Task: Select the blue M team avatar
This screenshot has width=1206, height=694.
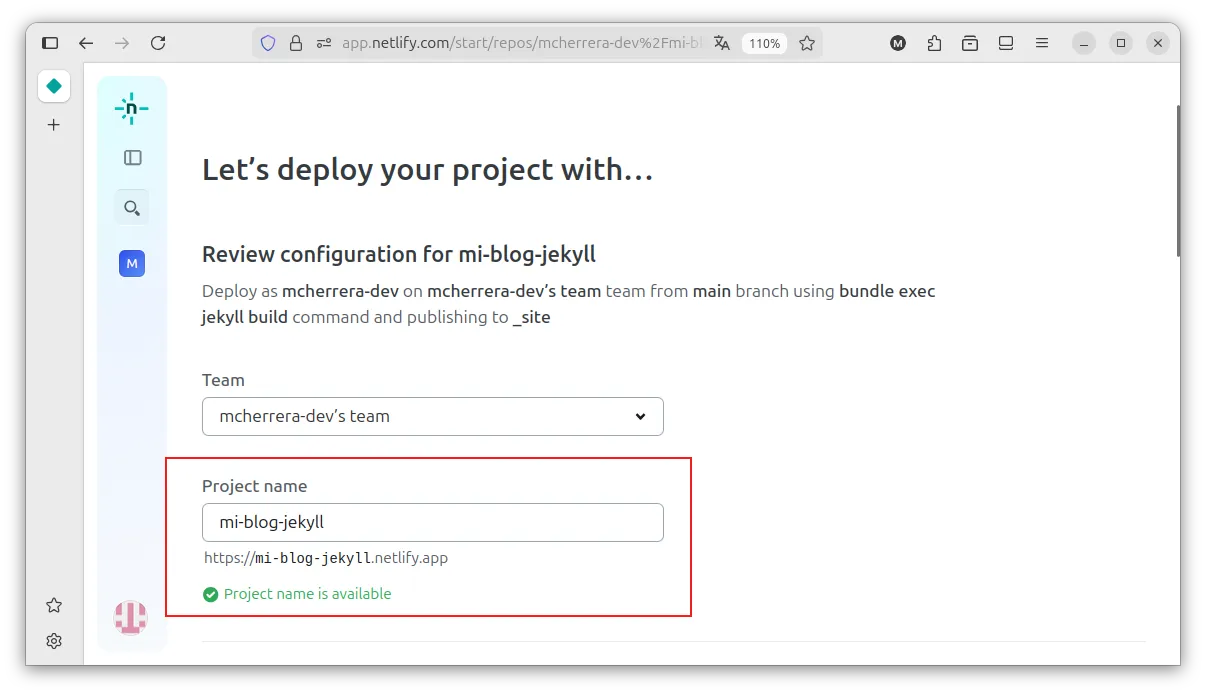Action: pyautogui.click(x=132, y=264)
